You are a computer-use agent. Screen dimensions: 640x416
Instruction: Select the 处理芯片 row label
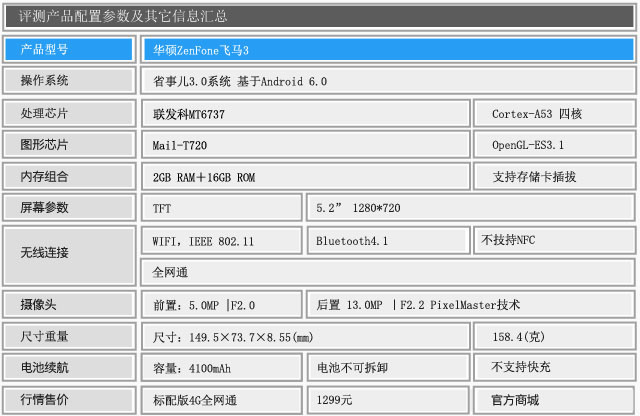pos(69,113)
